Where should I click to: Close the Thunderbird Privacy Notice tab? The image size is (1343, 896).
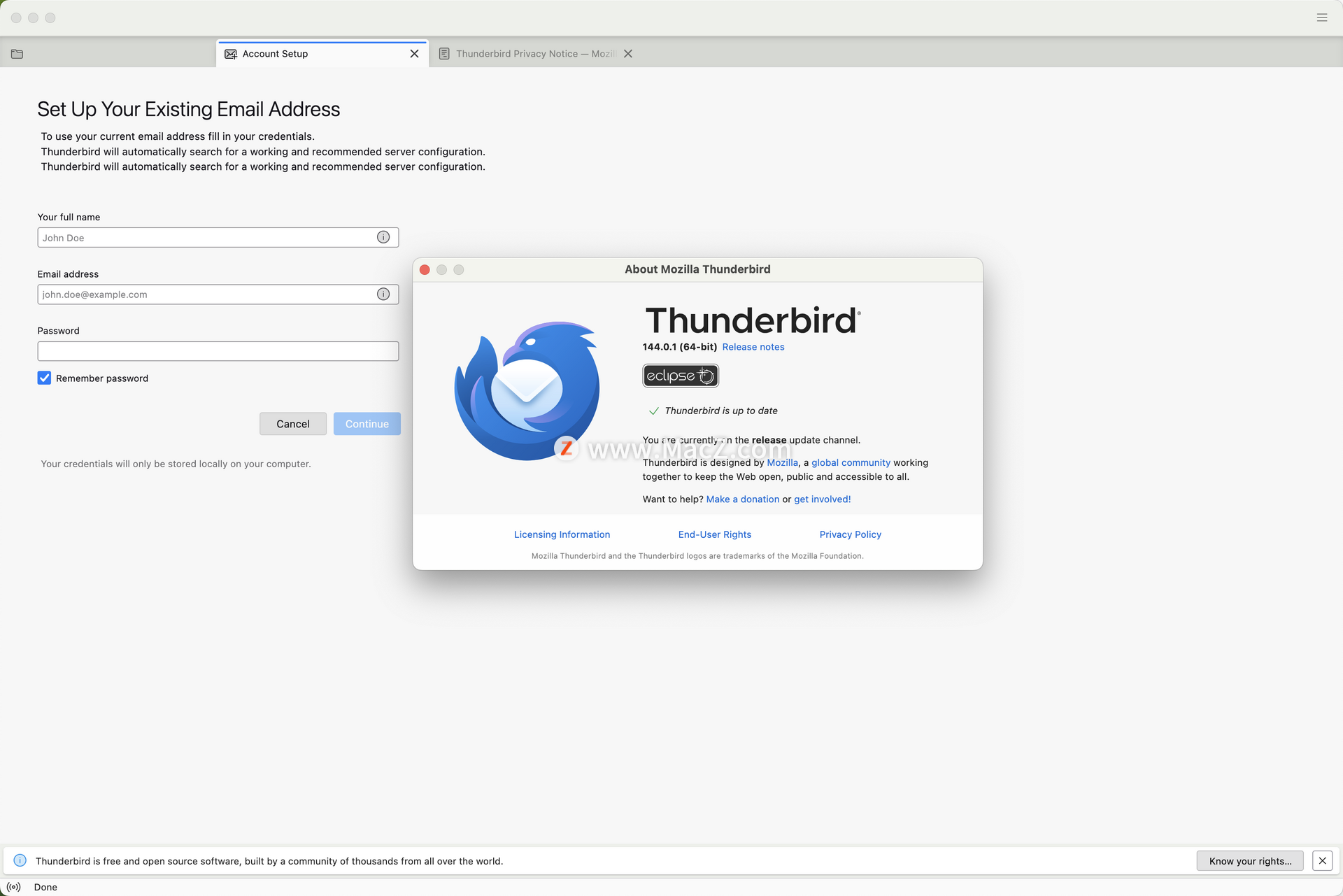click(628, 54)
